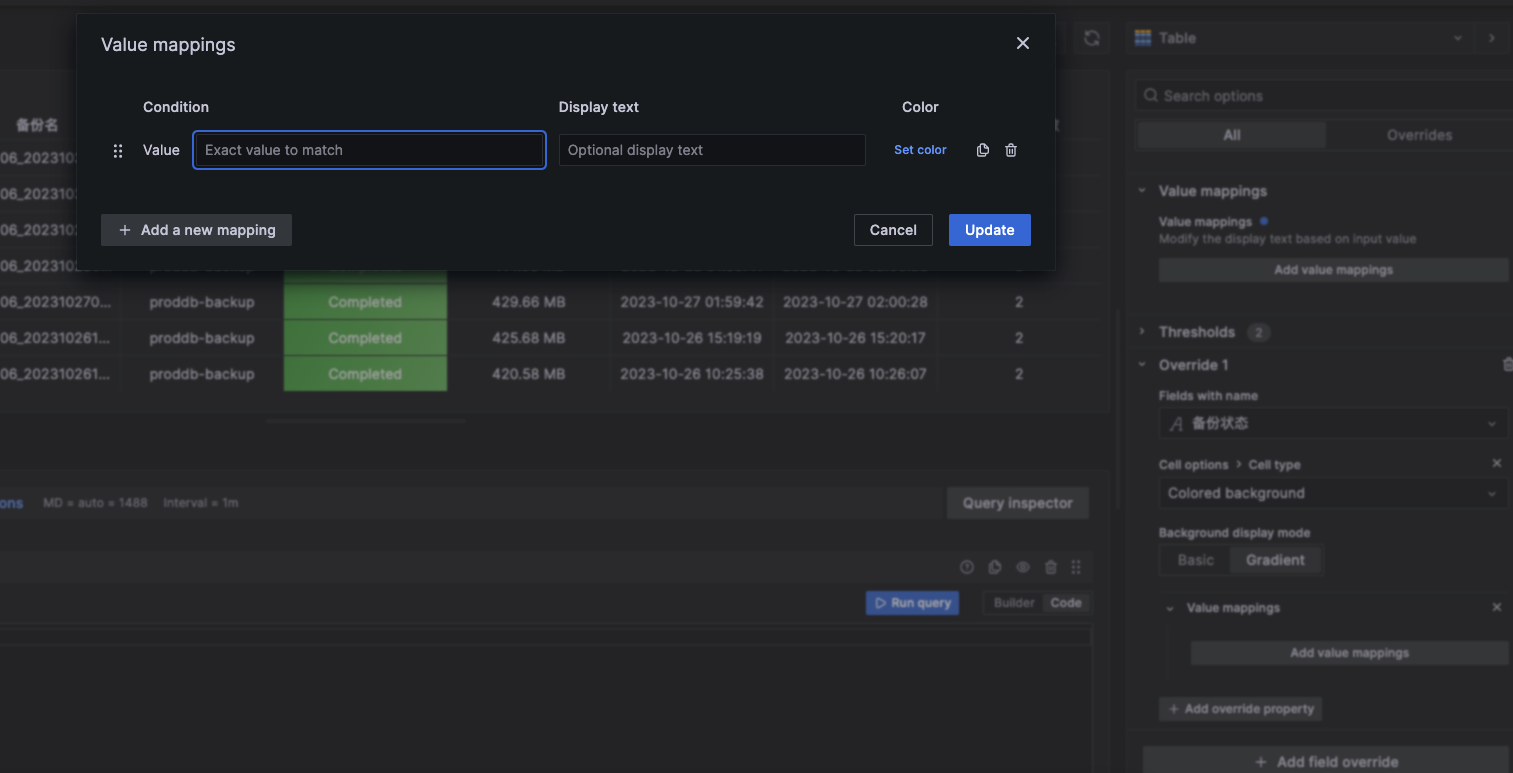The width and height of the screenshot is (1513, 773).
Task: Select Basic background display mode
Action: point(1195,560)
